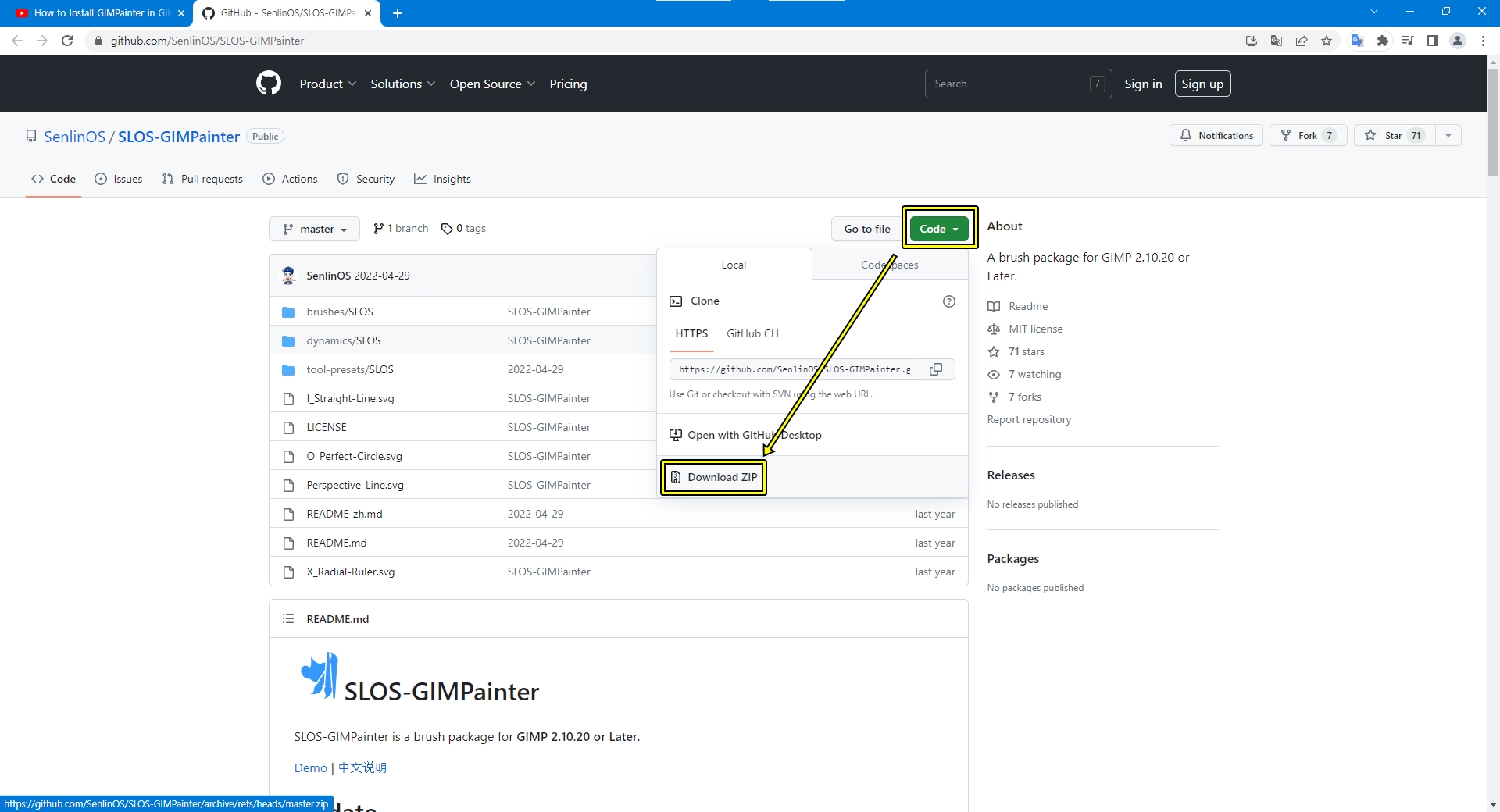Copy the clone URL with copy icon

pos(937,369)
